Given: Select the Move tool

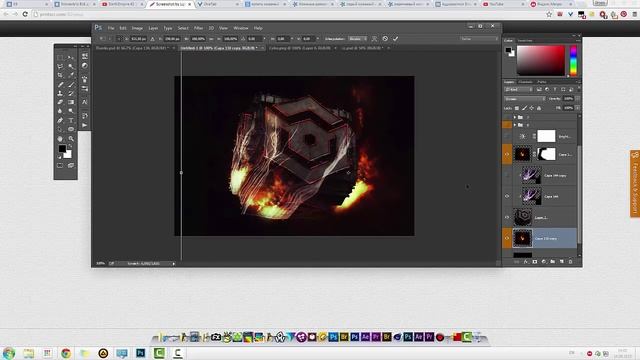Looking at the screenshot, I should 71,58.
